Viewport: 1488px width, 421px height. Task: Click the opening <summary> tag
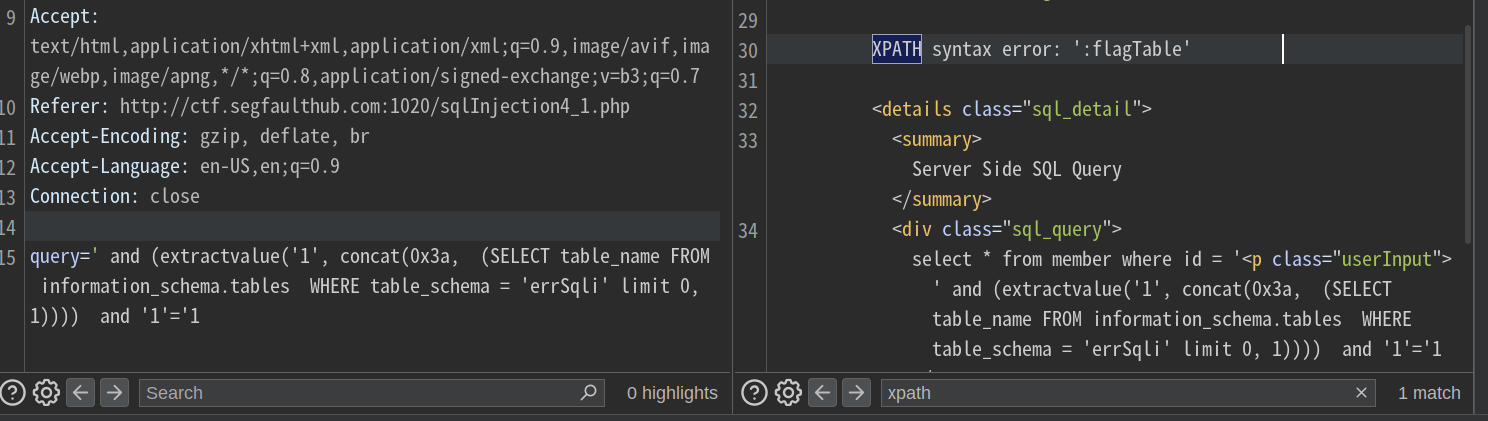pyautogui.click(x=937, y=139)
